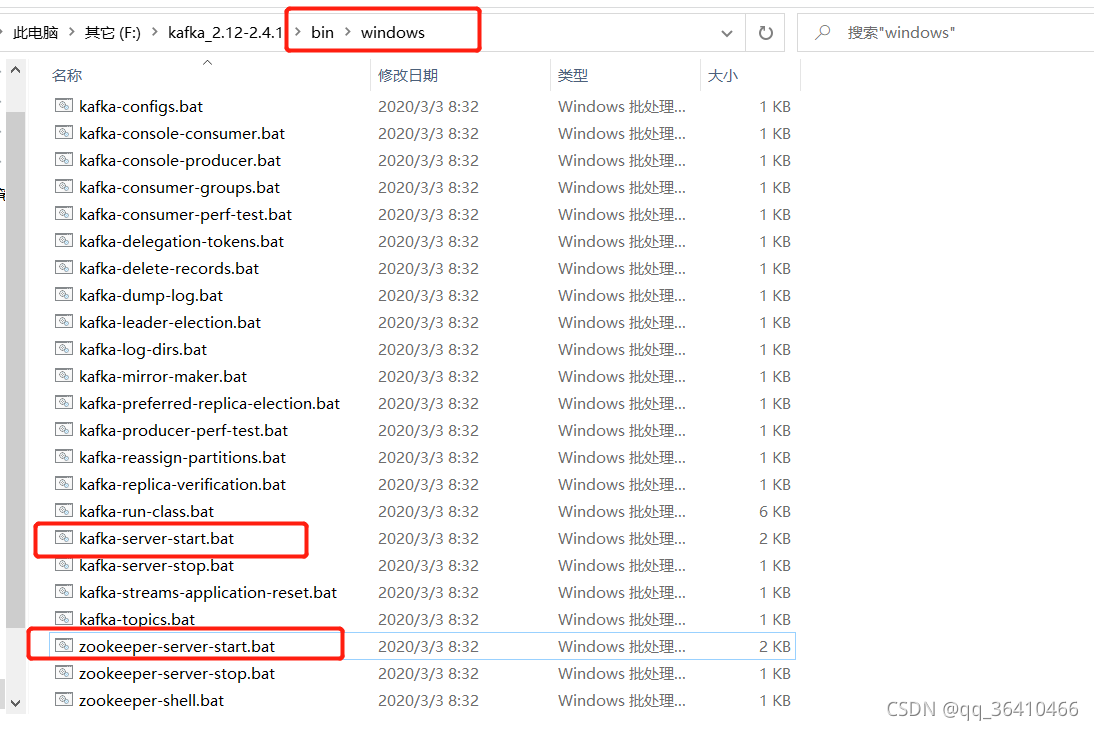This screenshot has height=730, width=1094.
Task: Click the kafka-reassign-partitions.bat file icon
Action: coord(63,456)
